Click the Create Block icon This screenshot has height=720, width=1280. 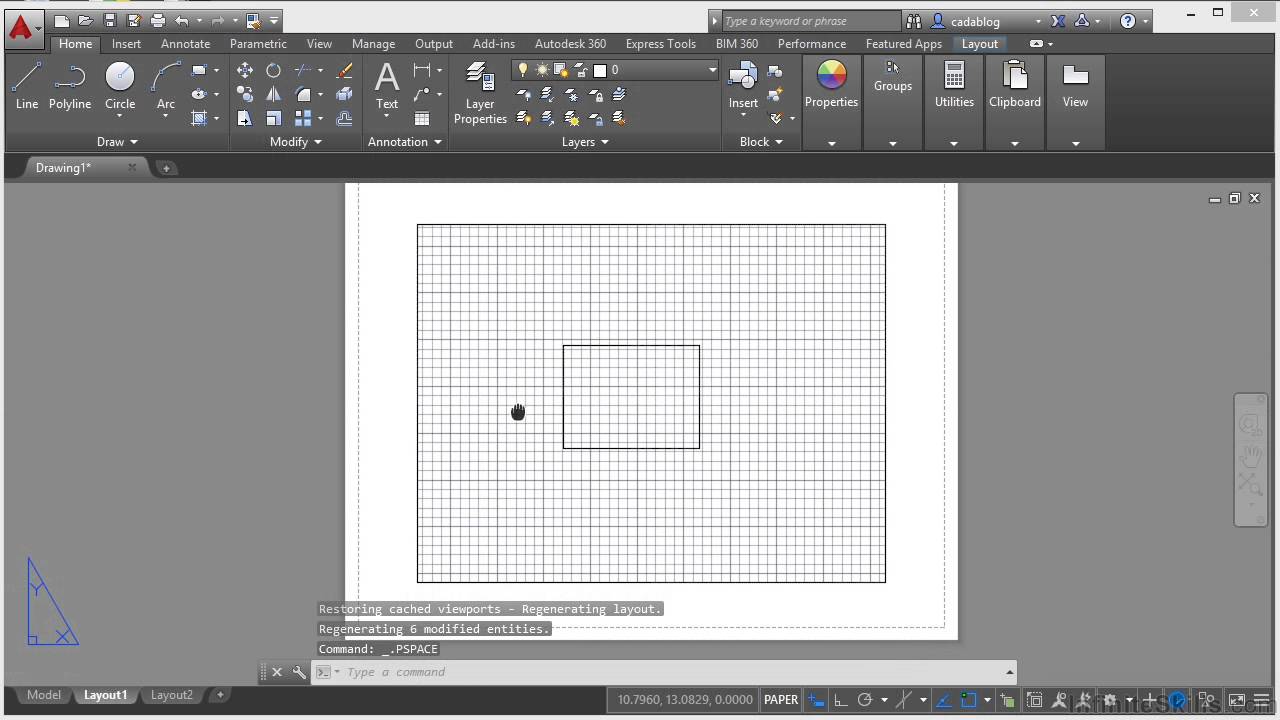(774, 71)
